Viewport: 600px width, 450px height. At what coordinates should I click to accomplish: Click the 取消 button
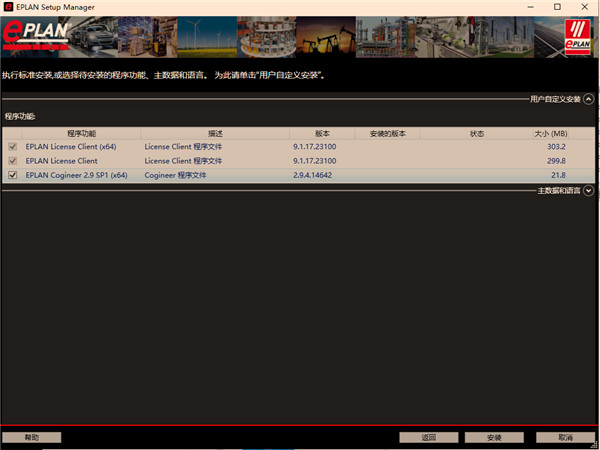566,437
